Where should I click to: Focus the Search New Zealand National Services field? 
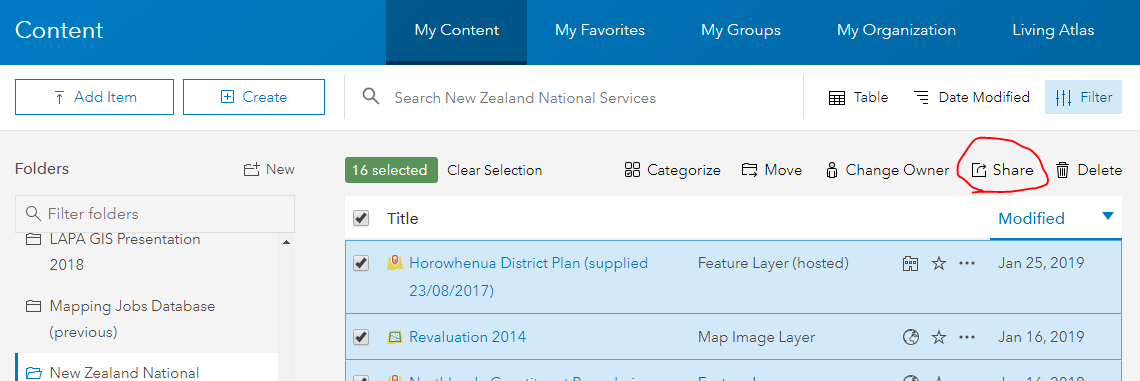525,97
